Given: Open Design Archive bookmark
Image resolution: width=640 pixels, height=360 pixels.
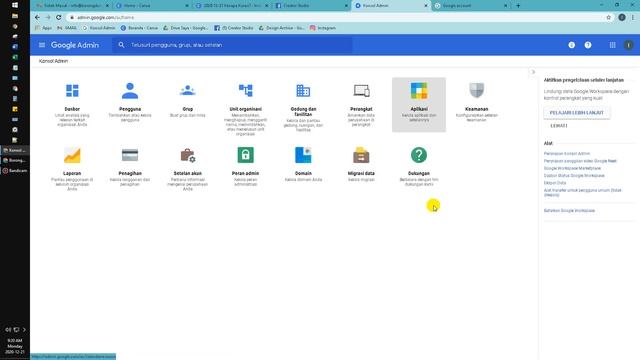Looking at the screenshot, I should pyautogui.click(x=282, y=28).
